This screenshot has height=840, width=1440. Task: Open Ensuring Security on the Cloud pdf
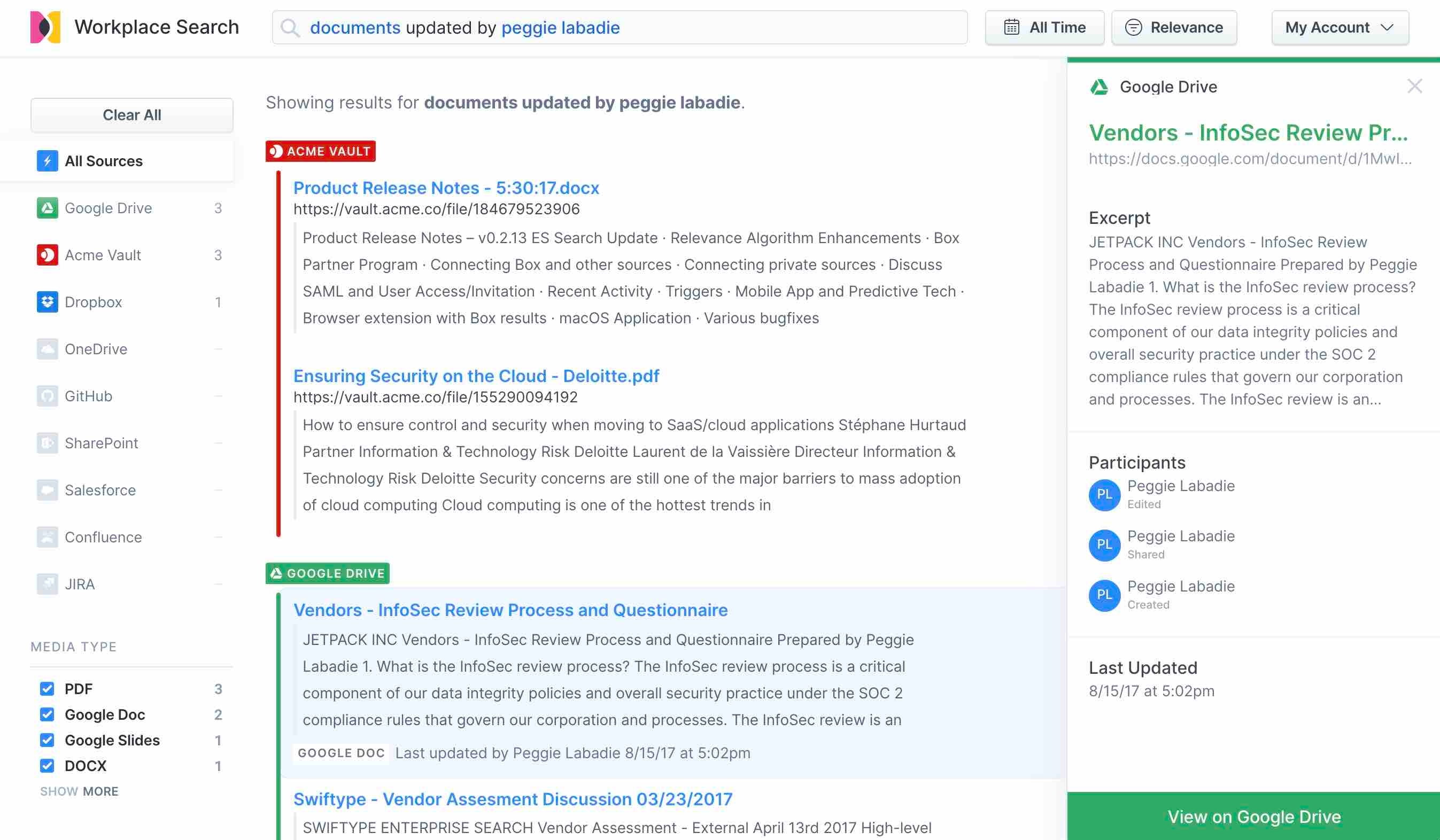[476, 376]
